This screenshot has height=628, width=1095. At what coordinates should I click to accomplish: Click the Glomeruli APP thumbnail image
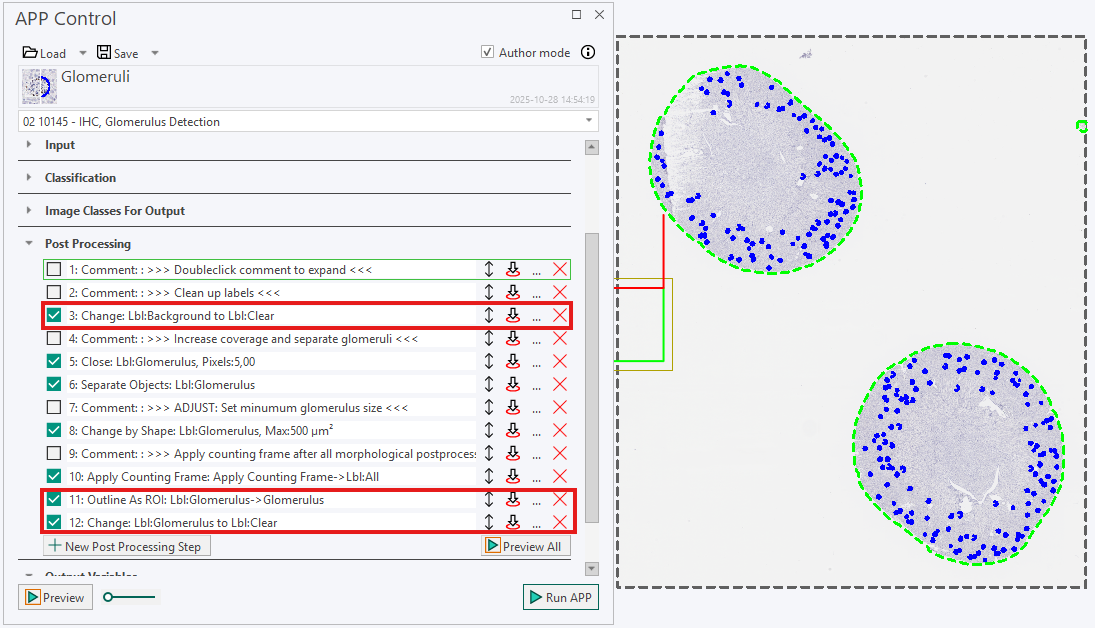pos(39,87)
